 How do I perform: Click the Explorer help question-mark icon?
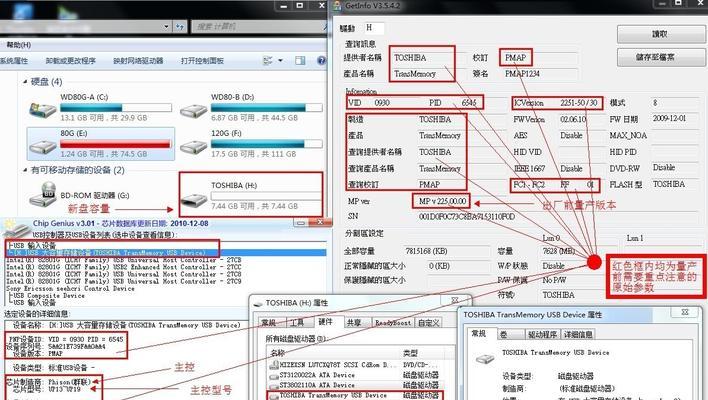(x=321, y=60)
